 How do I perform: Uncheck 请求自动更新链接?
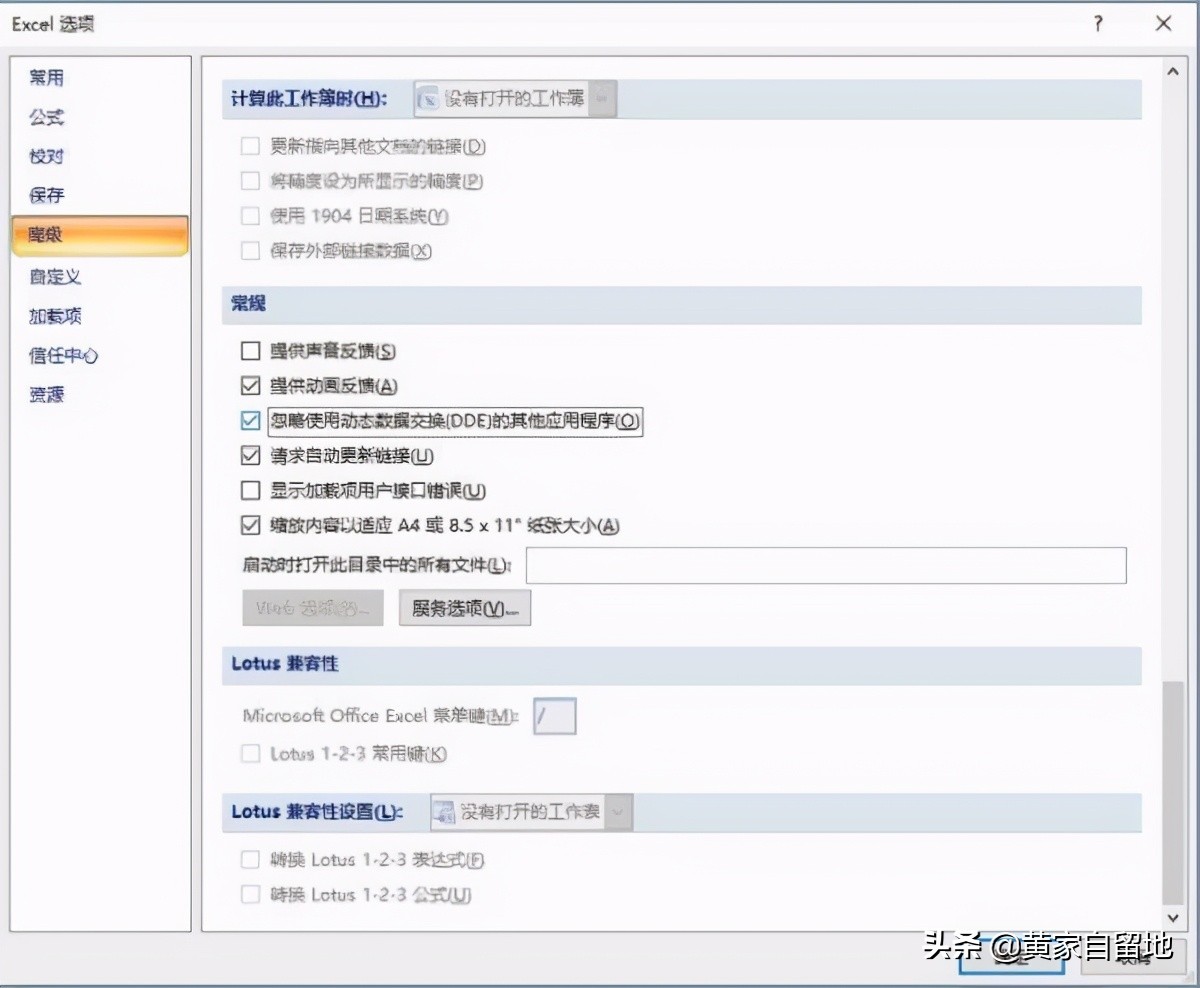249,455
